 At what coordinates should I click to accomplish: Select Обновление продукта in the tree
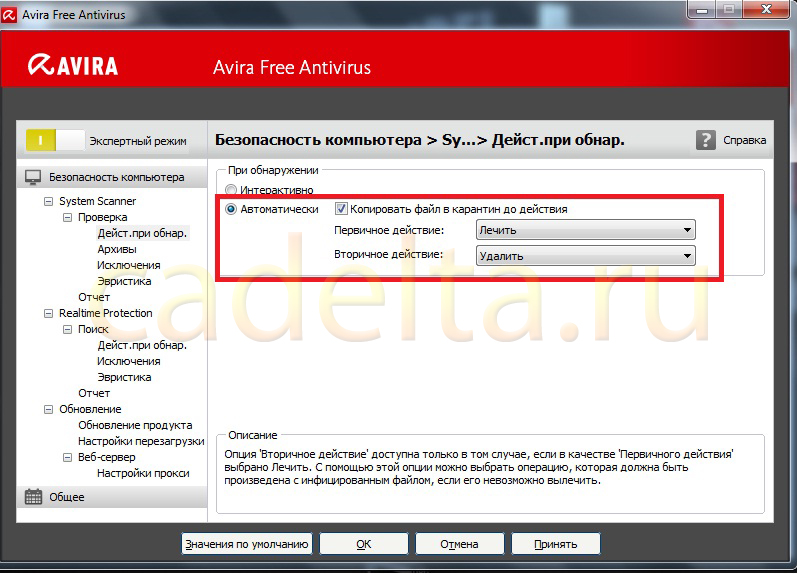[x=135, y=425]
